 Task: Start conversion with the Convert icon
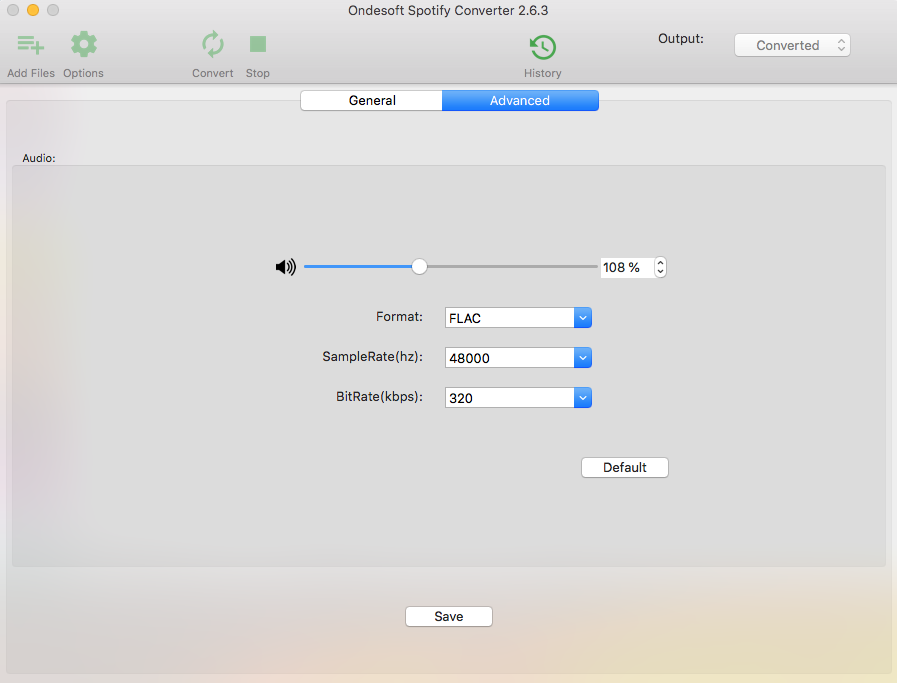click(213, 45)
